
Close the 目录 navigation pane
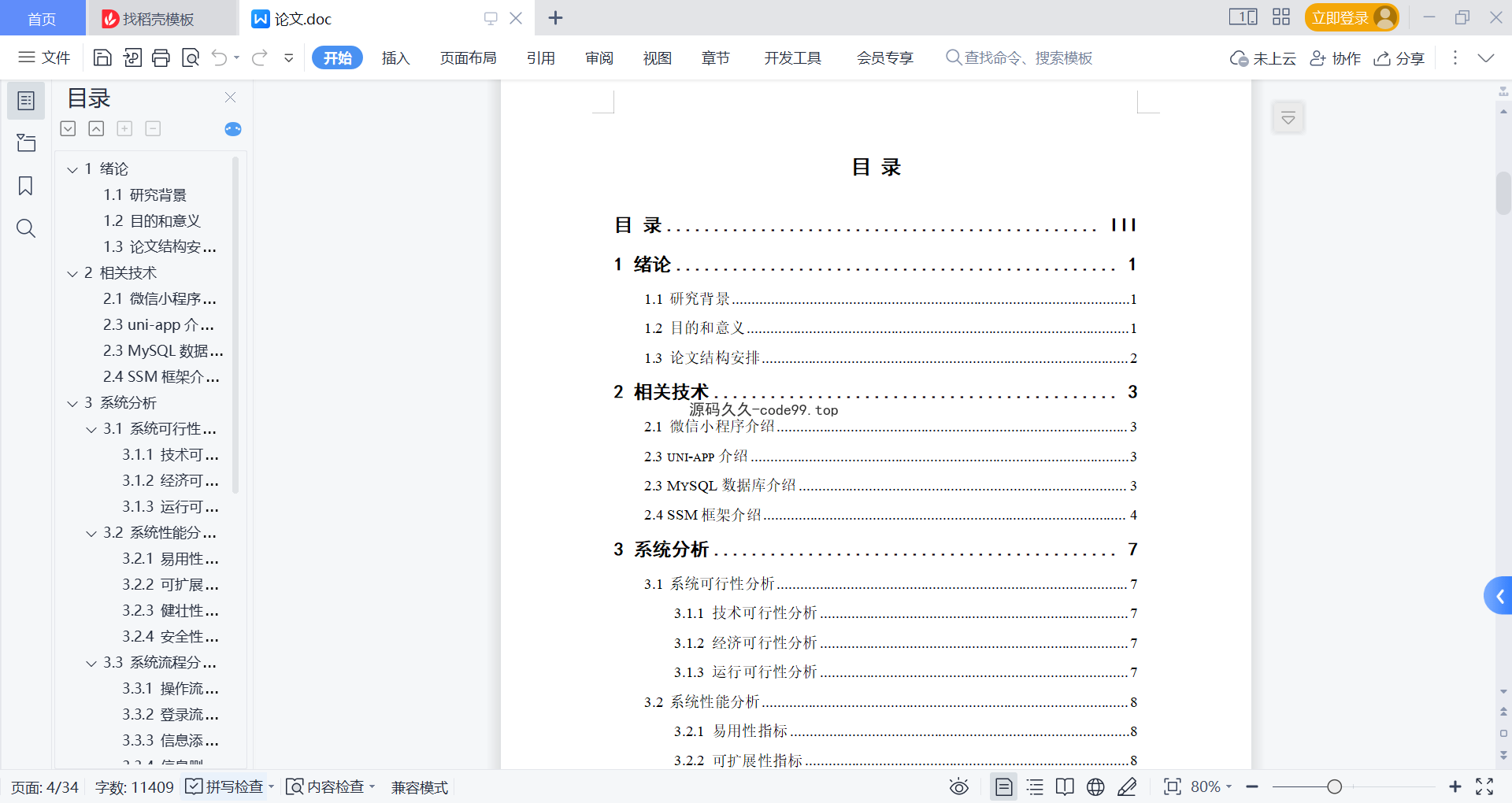pyautogui.click(x=231, y=97)
